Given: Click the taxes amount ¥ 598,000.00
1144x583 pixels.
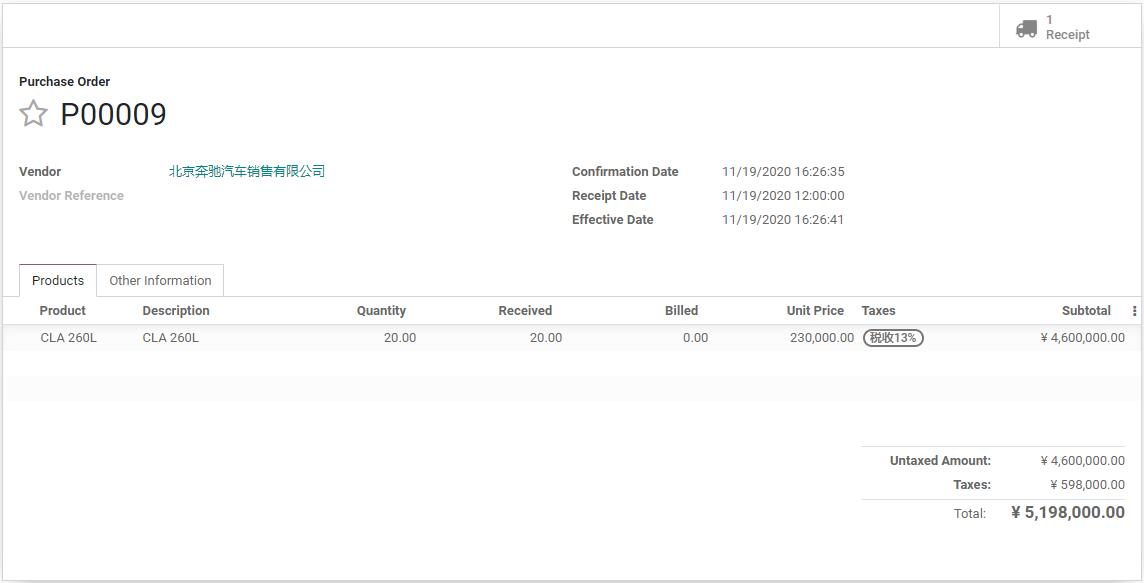Looking at the screenshot, I should coord(1087,484).
